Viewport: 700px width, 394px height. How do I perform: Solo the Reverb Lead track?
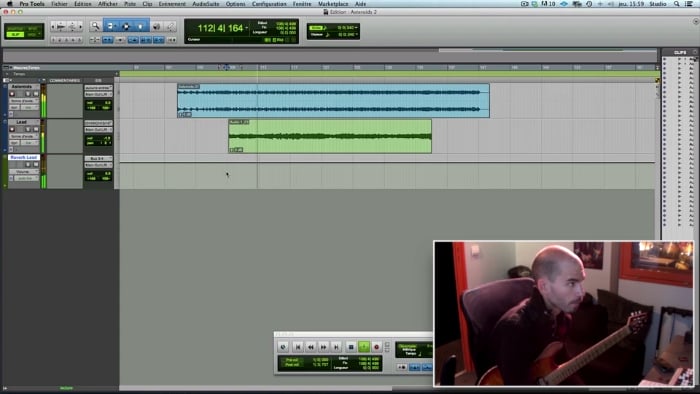(28, 164)
